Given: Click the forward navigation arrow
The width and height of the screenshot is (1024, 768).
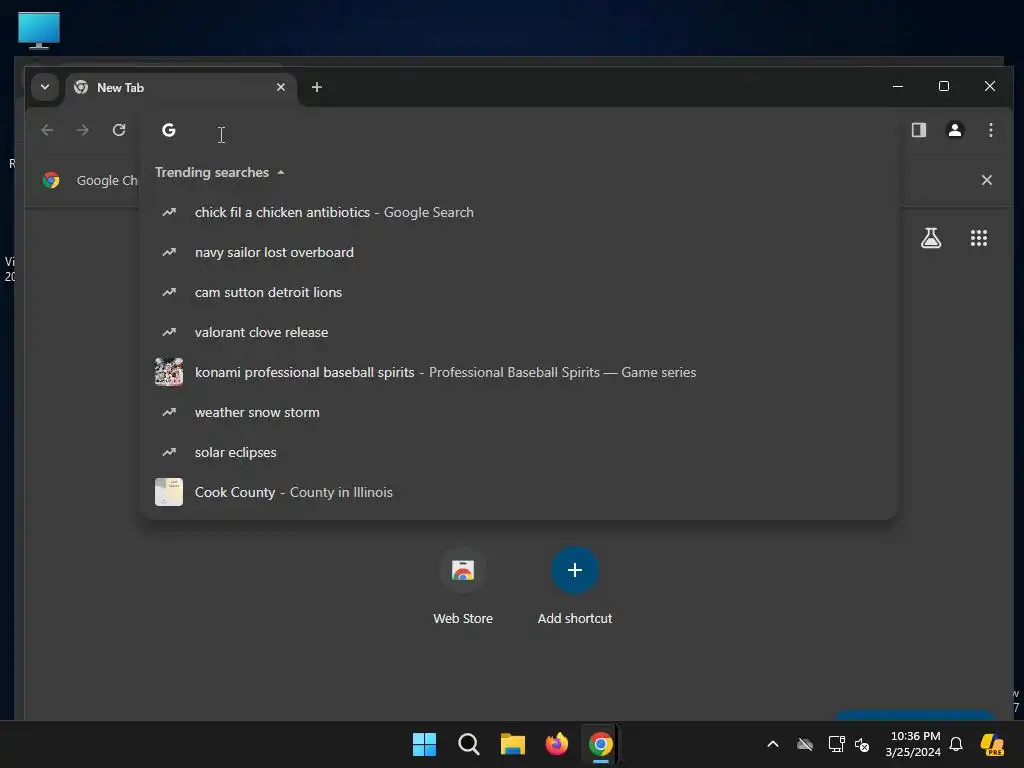Looking at the screenshot, I should (x=82, y=130).
